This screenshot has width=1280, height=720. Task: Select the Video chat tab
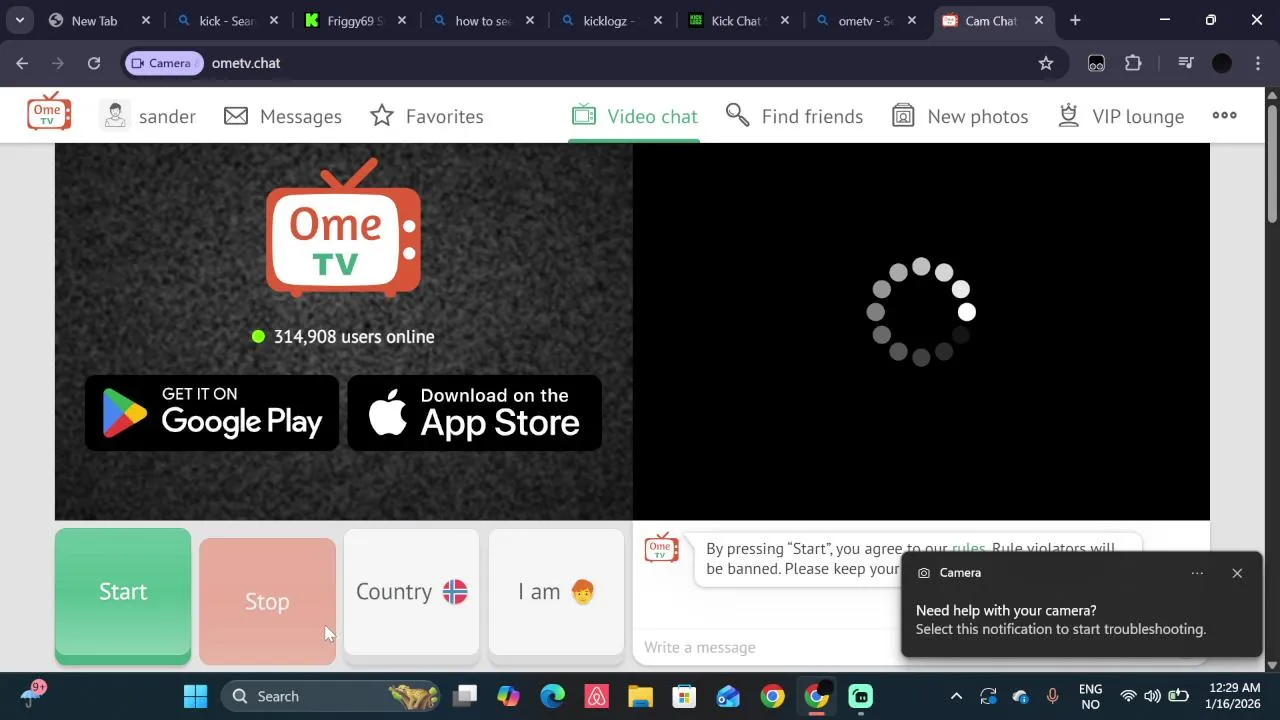tap(634, 116)
